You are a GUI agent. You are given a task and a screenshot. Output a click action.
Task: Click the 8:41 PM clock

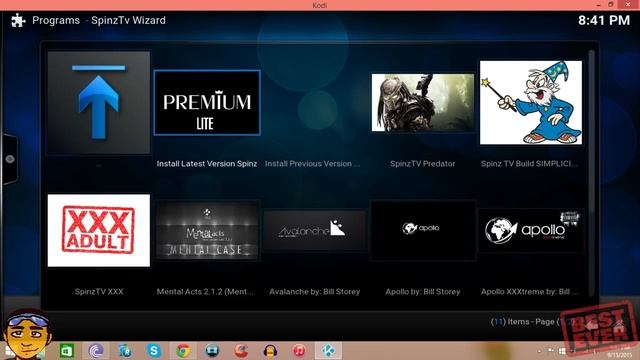(x=604, y=20)
